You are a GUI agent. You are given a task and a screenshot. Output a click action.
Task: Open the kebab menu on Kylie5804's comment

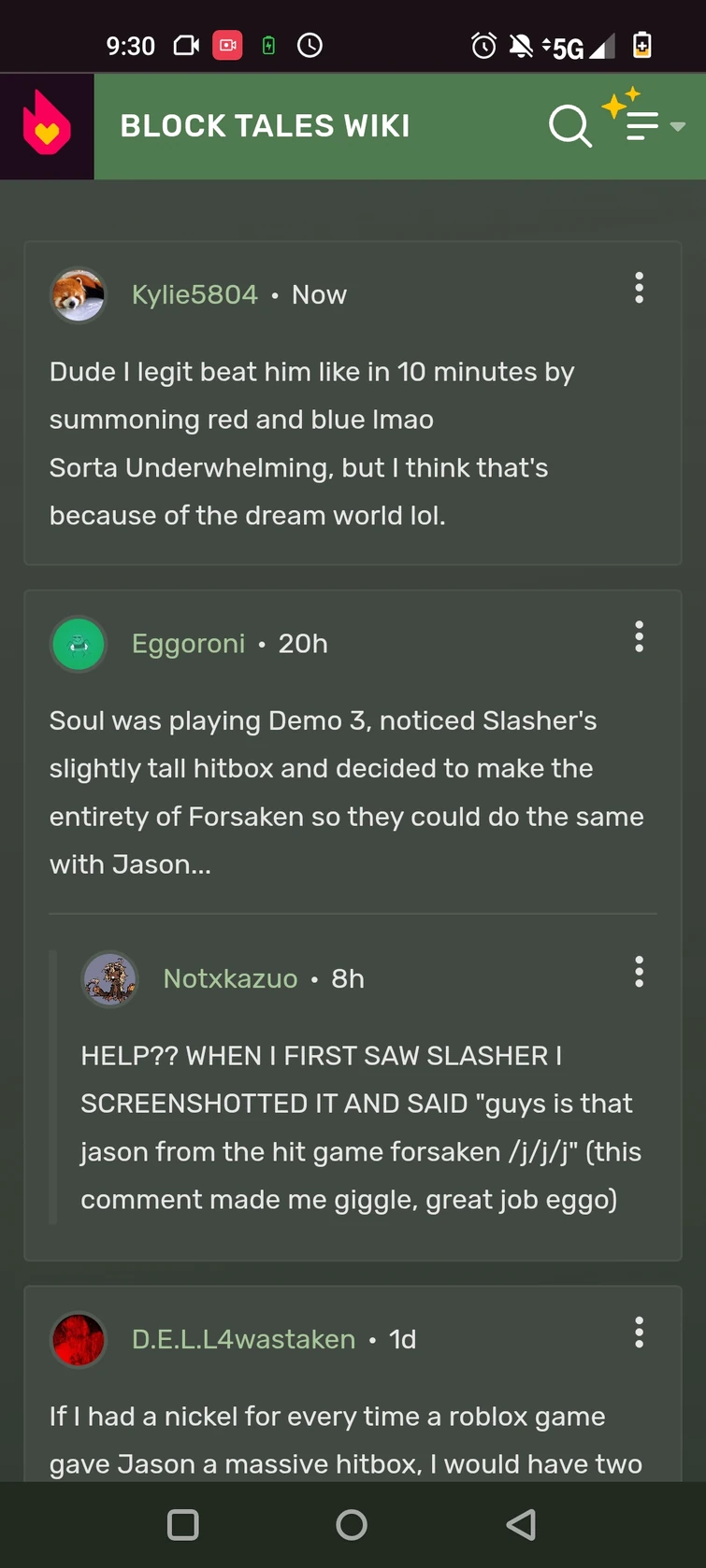639,288
